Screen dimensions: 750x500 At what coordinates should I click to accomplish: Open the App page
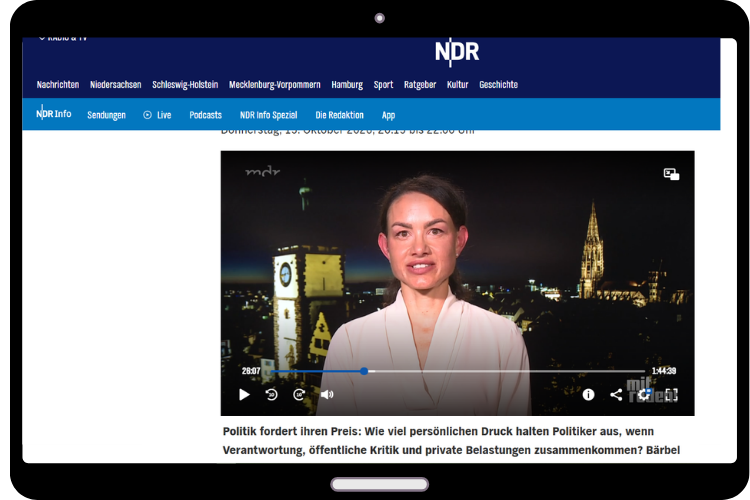[x=388, y=115]
